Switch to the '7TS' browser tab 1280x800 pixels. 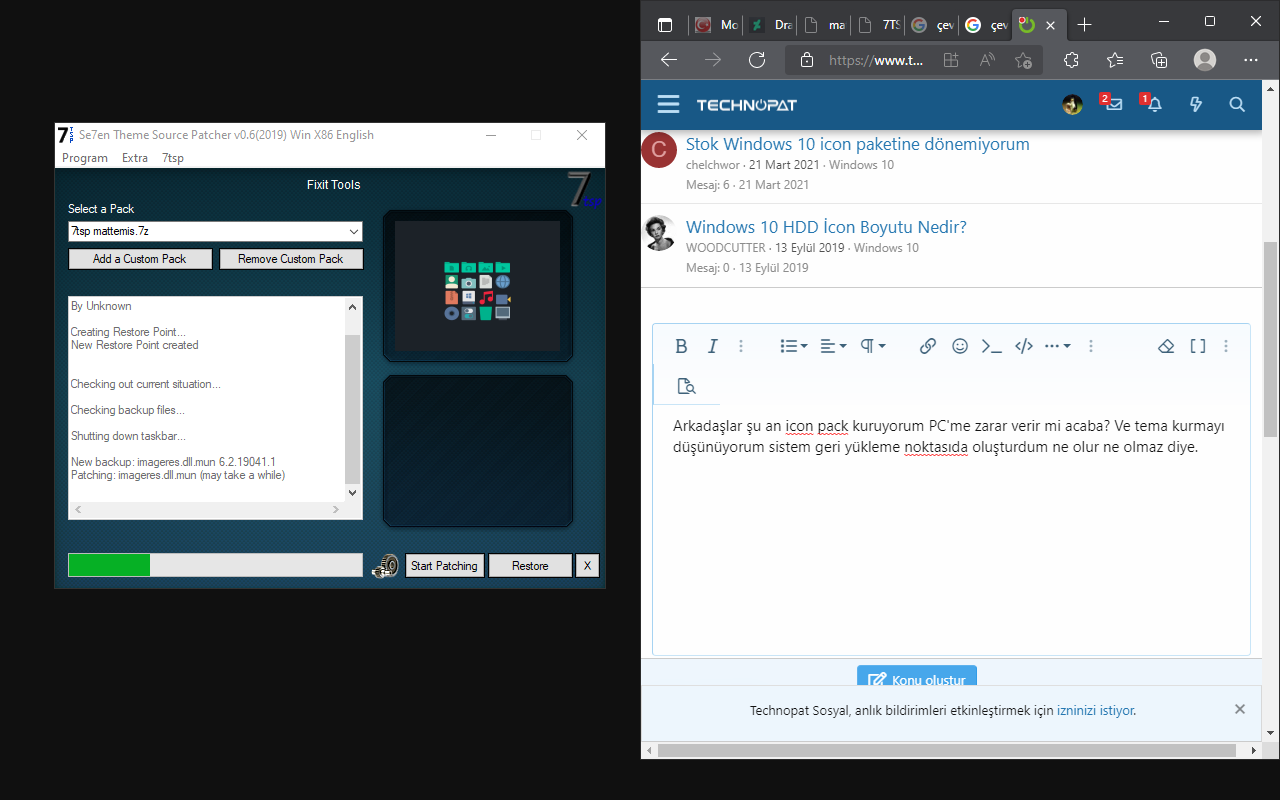point(877,25)
